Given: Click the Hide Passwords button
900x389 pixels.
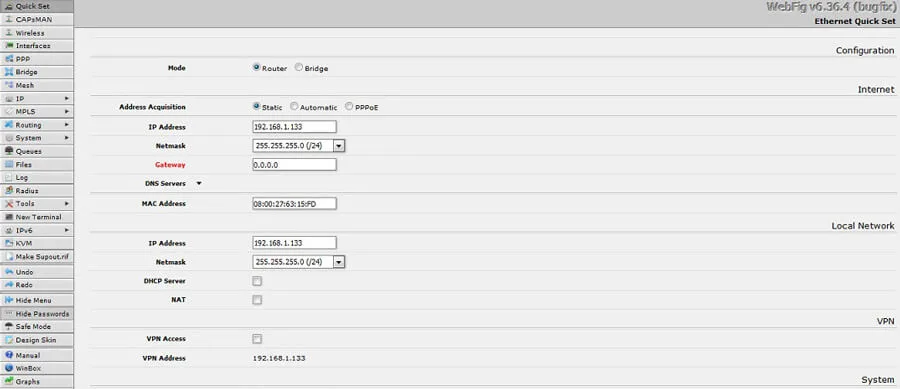Looking at the screenshot, I should (37, 314).
